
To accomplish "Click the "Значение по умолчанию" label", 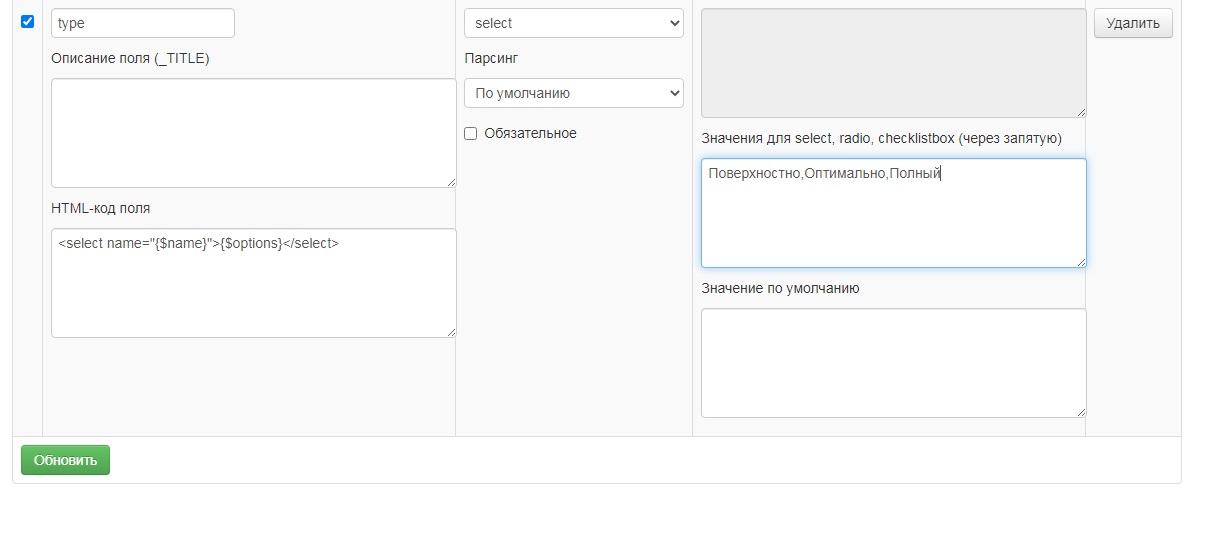I will coord(780,288).
